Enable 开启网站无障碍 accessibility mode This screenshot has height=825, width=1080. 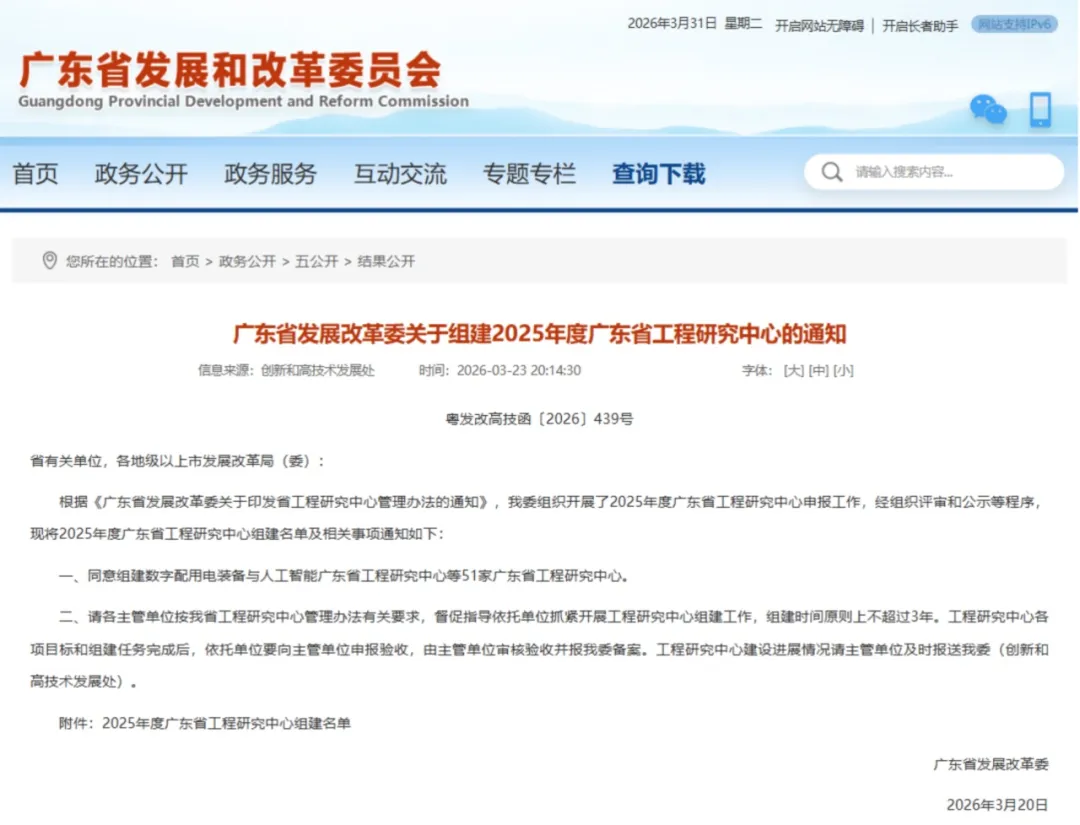pos(819,22)
